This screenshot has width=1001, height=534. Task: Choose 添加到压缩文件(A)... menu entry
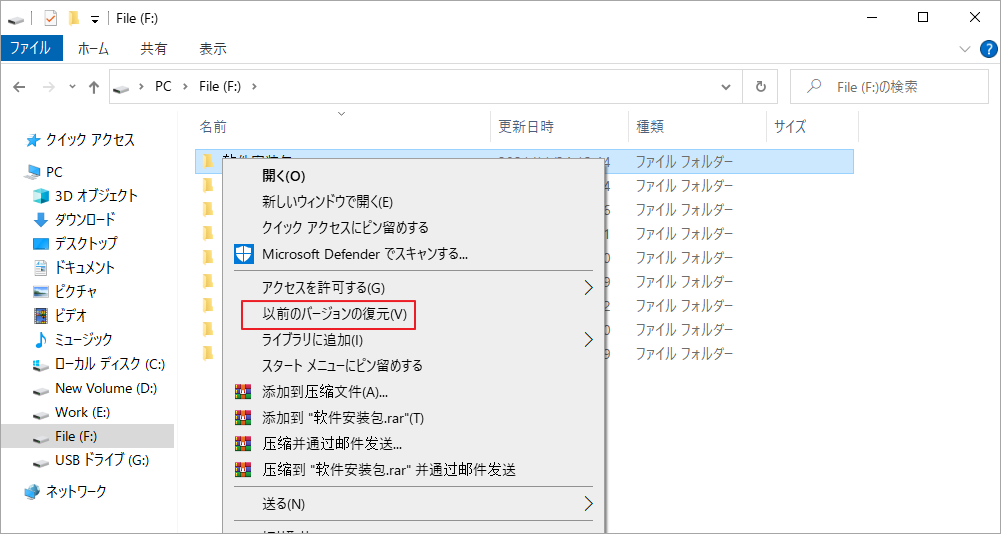tap(414, 392)
